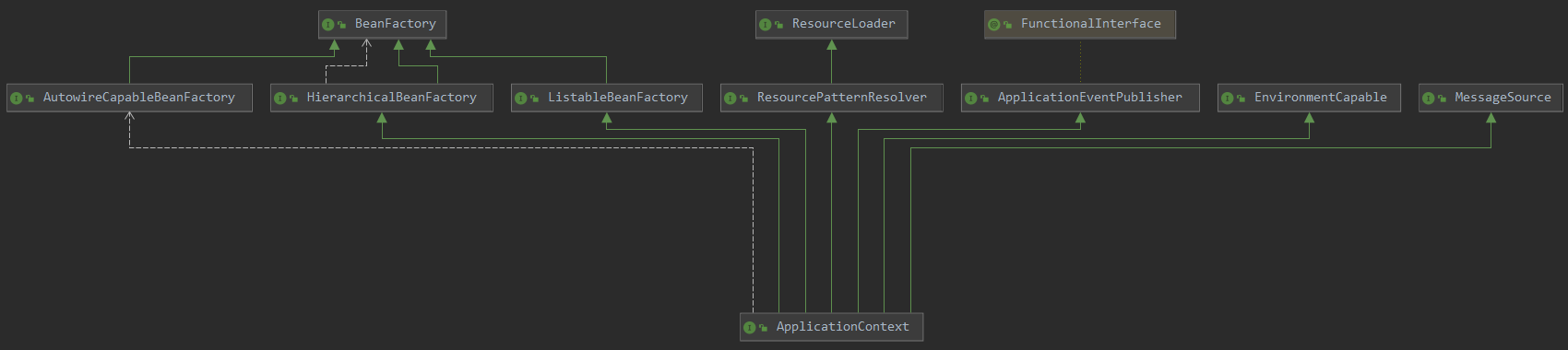Click the interface icon beside EnvironmentCapable
The image size is (1568, 350).
pyautogui.click(x=1227, y=99)
